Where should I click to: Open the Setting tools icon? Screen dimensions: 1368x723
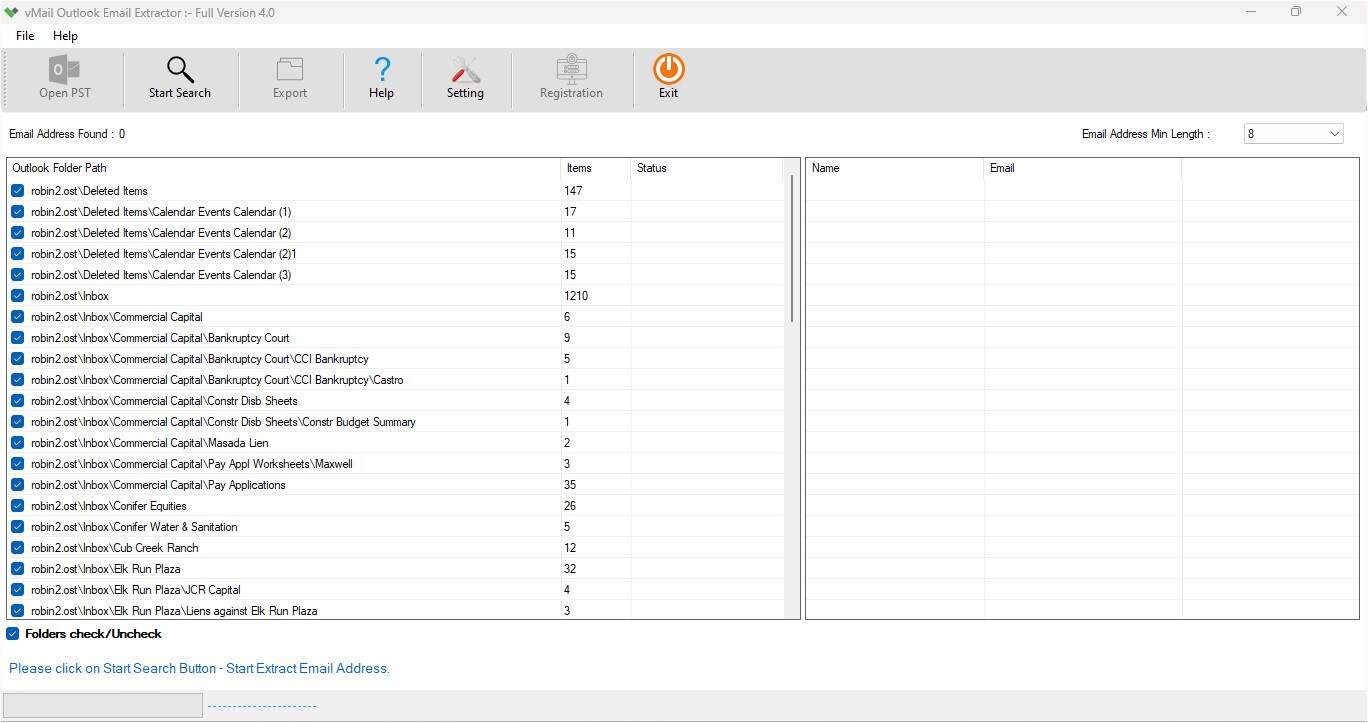click(x=465, y=69)
